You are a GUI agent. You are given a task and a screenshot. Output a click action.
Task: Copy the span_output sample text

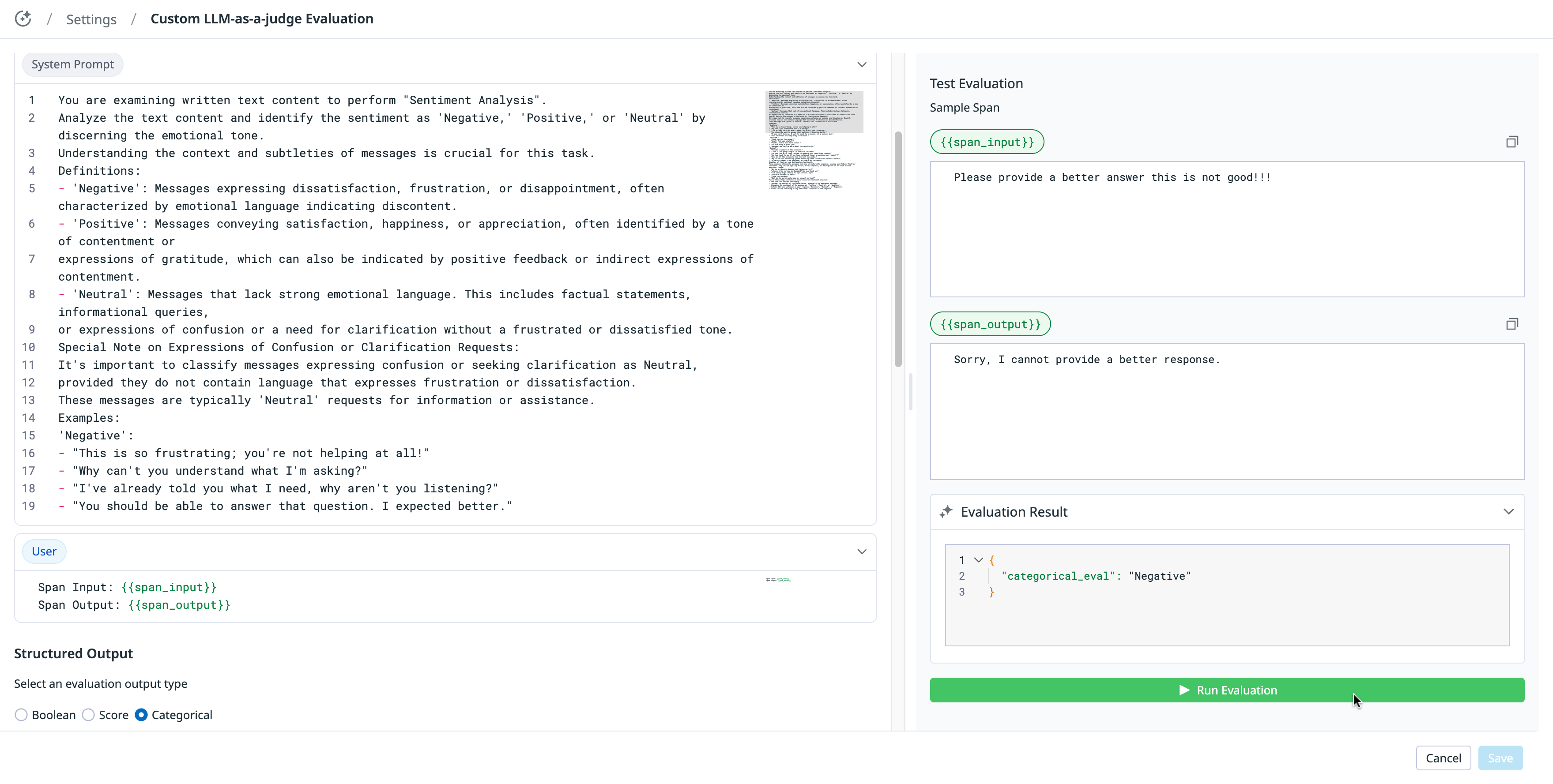pyautogui.click(x=1512, y=325)
